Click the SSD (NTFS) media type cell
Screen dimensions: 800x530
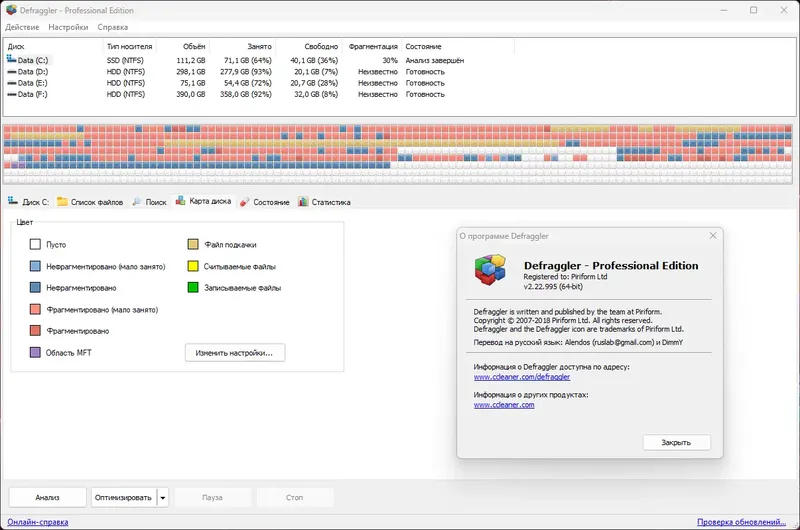tap(125, 60)
